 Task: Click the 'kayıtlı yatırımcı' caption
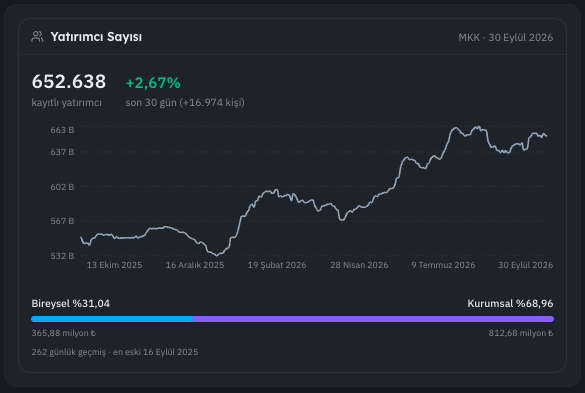coord(66,103)
